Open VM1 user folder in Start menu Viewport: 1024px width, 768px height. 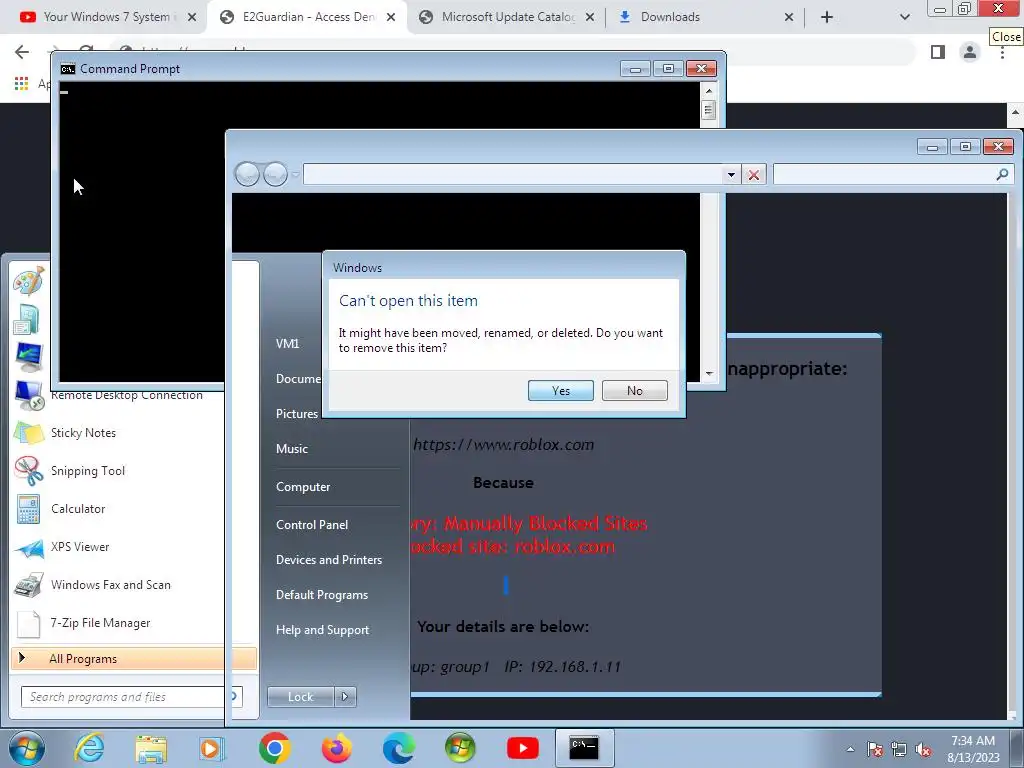click(287, 344)
